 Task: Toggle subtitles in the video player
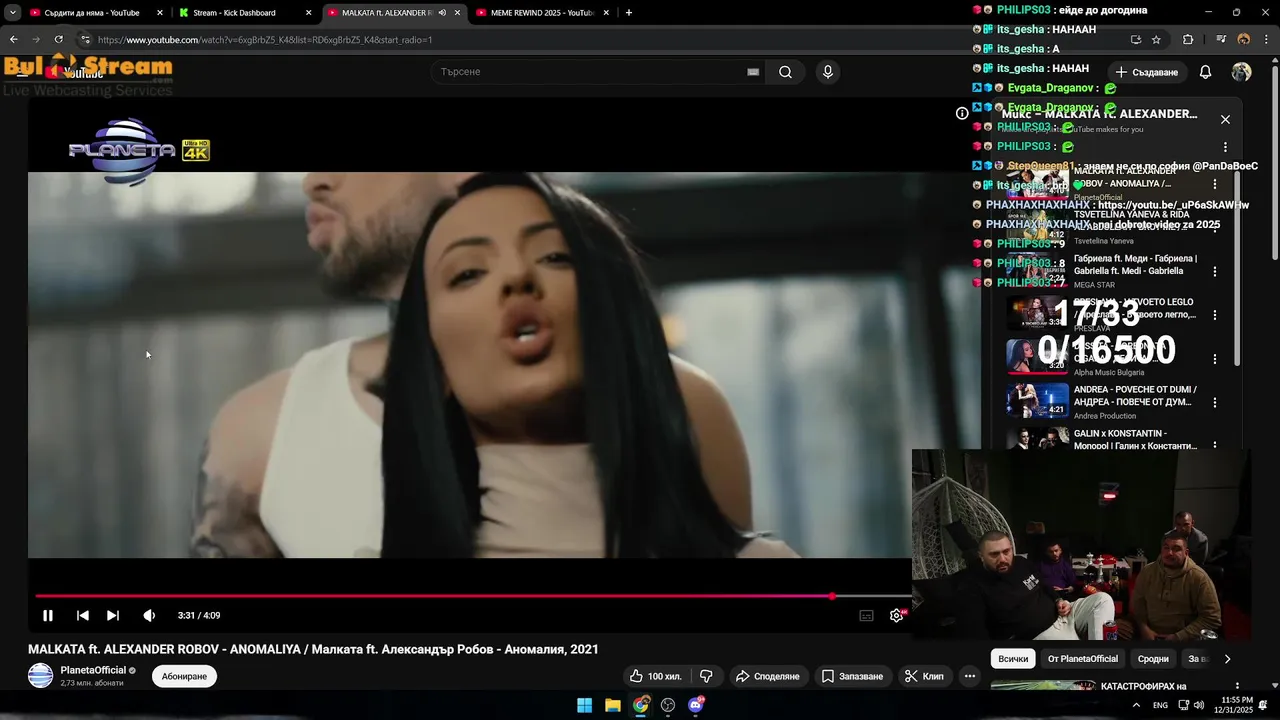867,616
